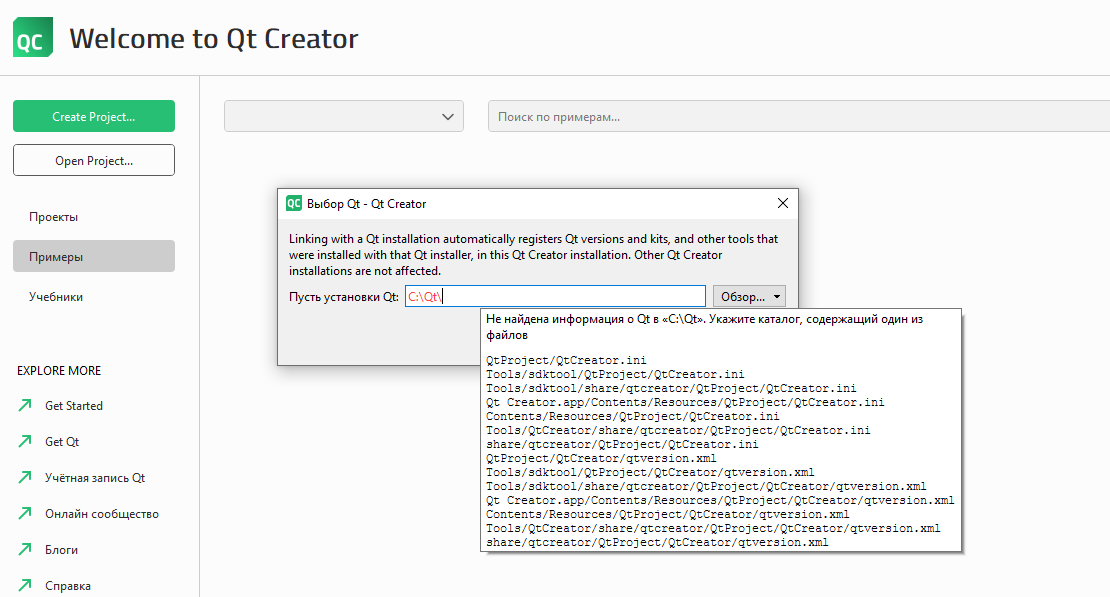Open the Get Qt link
1110x597 pixels.
[62, 442]
